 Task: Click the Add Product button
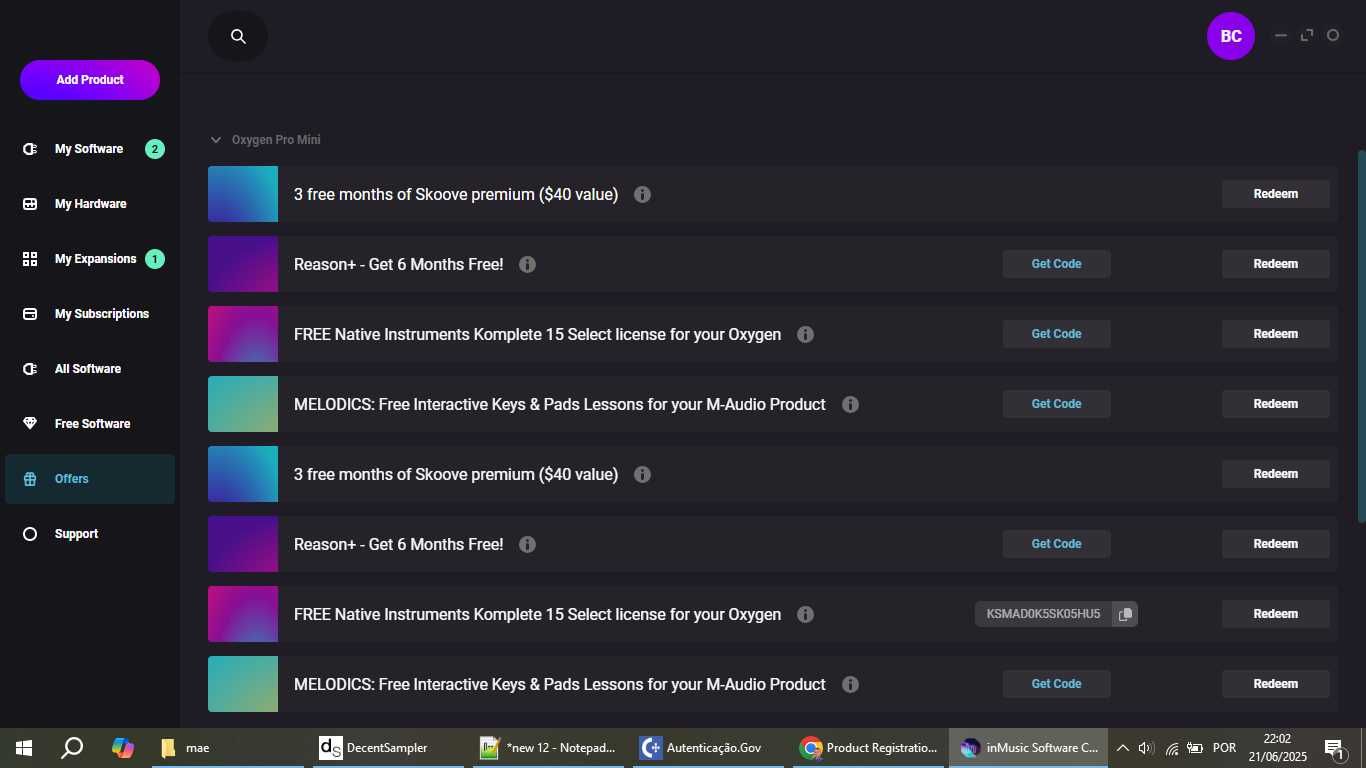(90, 80)
